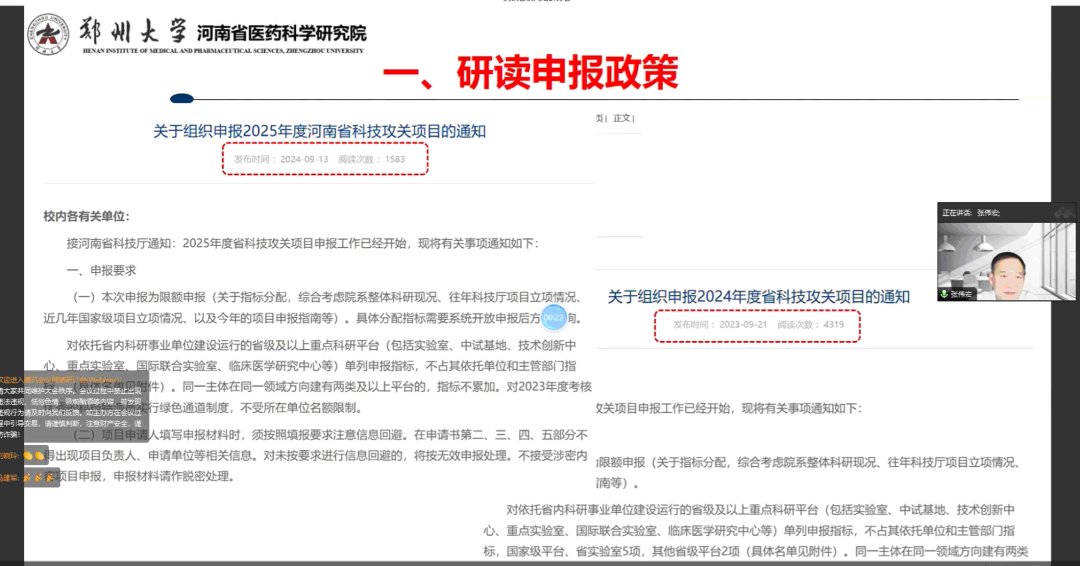
Task: Click the speaker name tag beside microphone
Action: click(x=962, y=295)
